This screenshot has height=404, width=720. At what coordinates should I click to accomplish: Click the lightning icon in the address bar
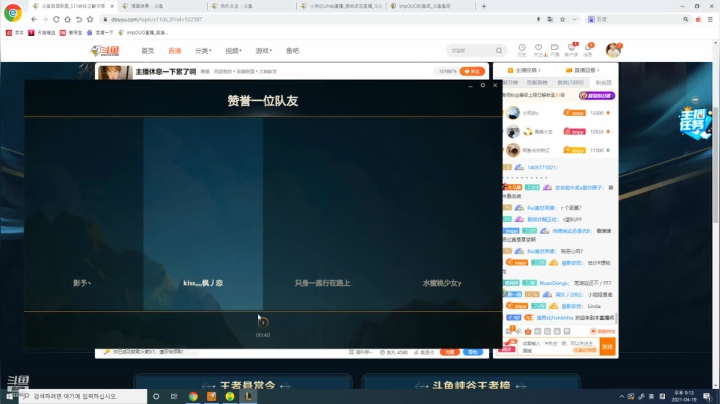[x=539, y=19]
